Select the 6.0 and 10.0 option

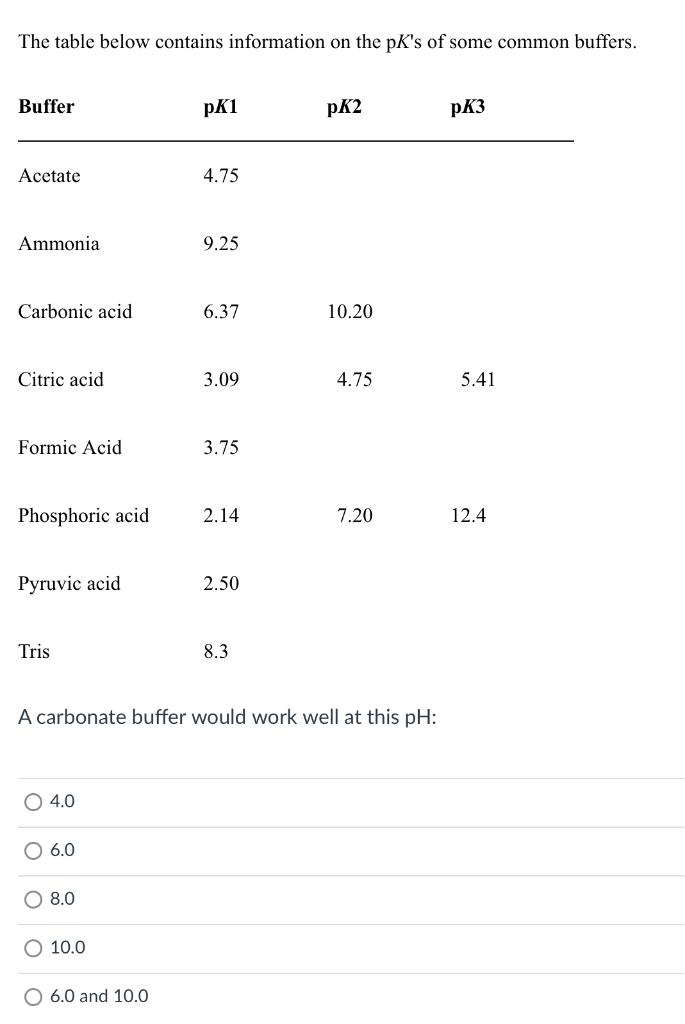(x=33, y=997)
